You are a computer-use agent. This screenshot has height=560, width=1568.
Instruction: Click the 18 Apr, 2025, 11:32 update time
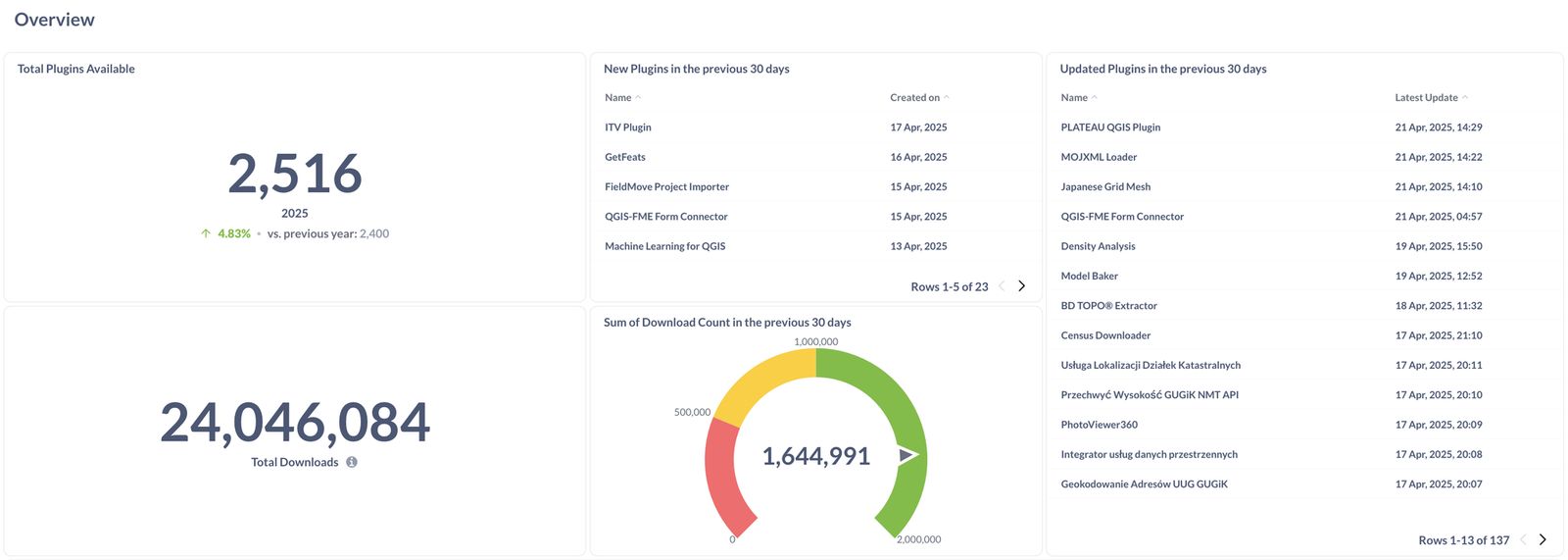click(1439, 306)
